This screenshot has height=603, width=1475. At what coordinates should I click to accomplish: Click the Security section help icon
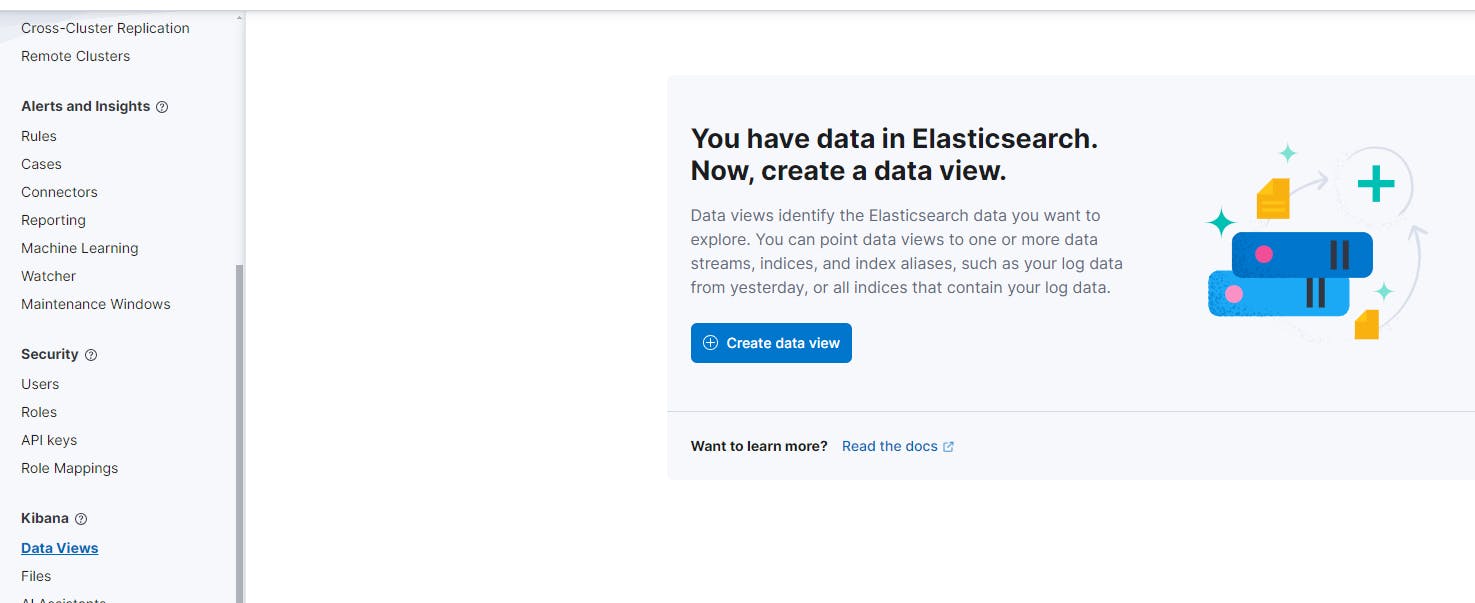click(91, 355)
